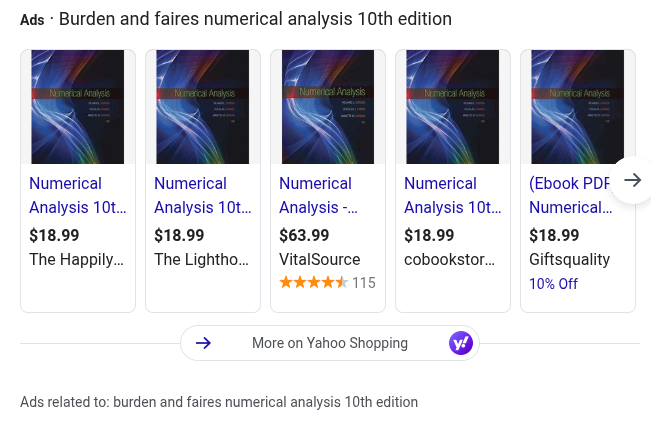This screenshot has height=429, width=651.
Task: Click the cobookstor listing's book cover image
Action: coord(453,107)
